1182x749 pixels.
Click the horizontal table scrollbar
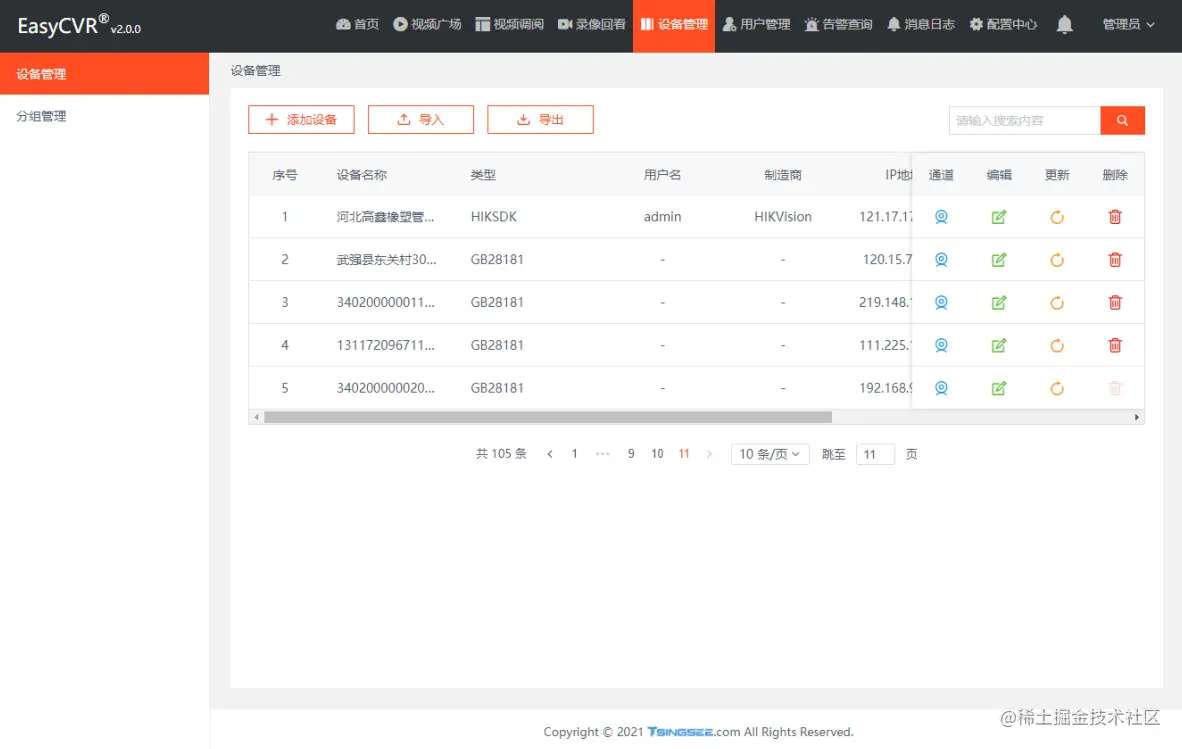[x=547, y=417]
